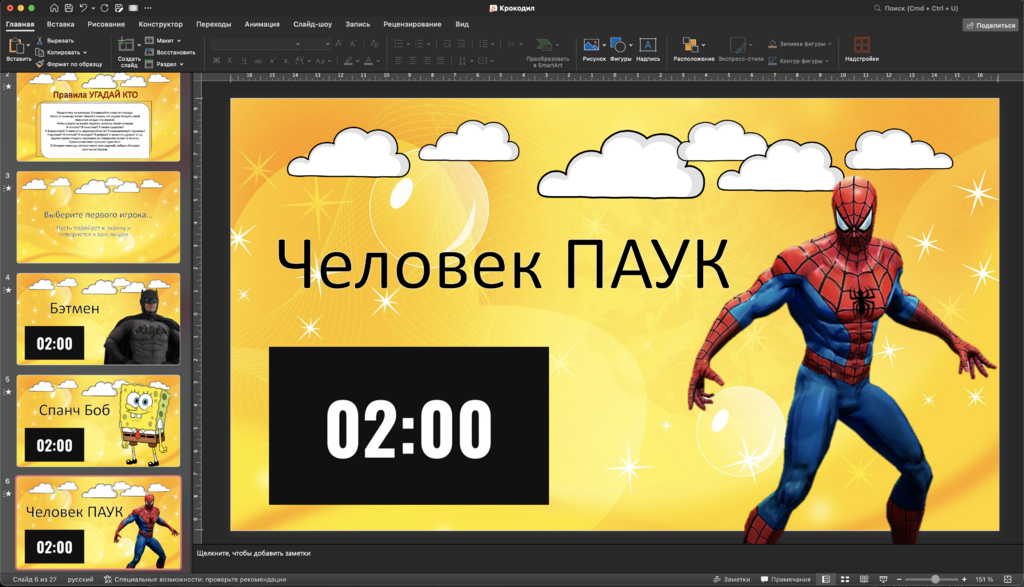Cut selection using Вырезать
Screen dimensions: 1024x587
(x=55, y=40)
